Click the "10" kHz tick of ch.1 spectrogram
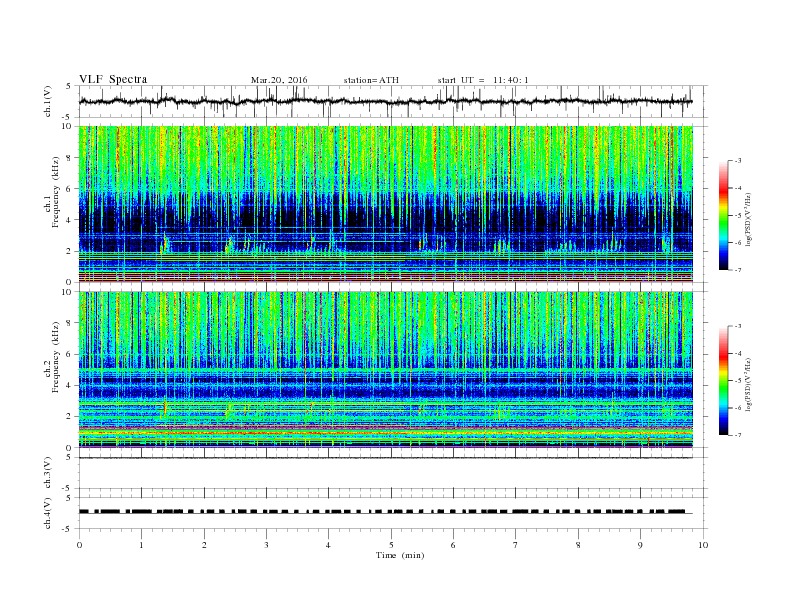Image resolution: width=792 pixels, height=612 pixels. pyautogui.click(x=67, y=126)
